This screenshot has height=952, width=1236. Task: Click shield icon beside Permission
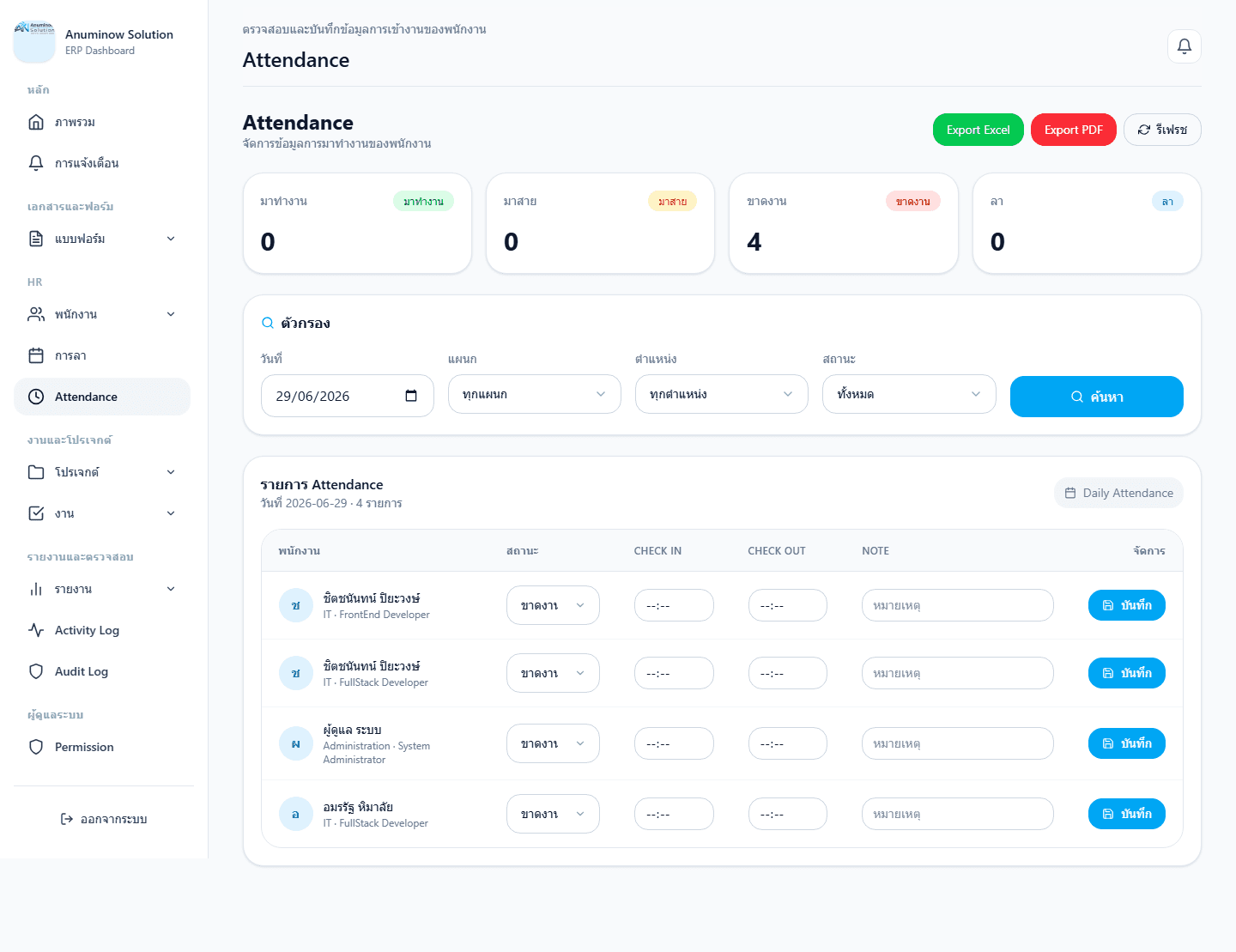[x=36, y=747]
